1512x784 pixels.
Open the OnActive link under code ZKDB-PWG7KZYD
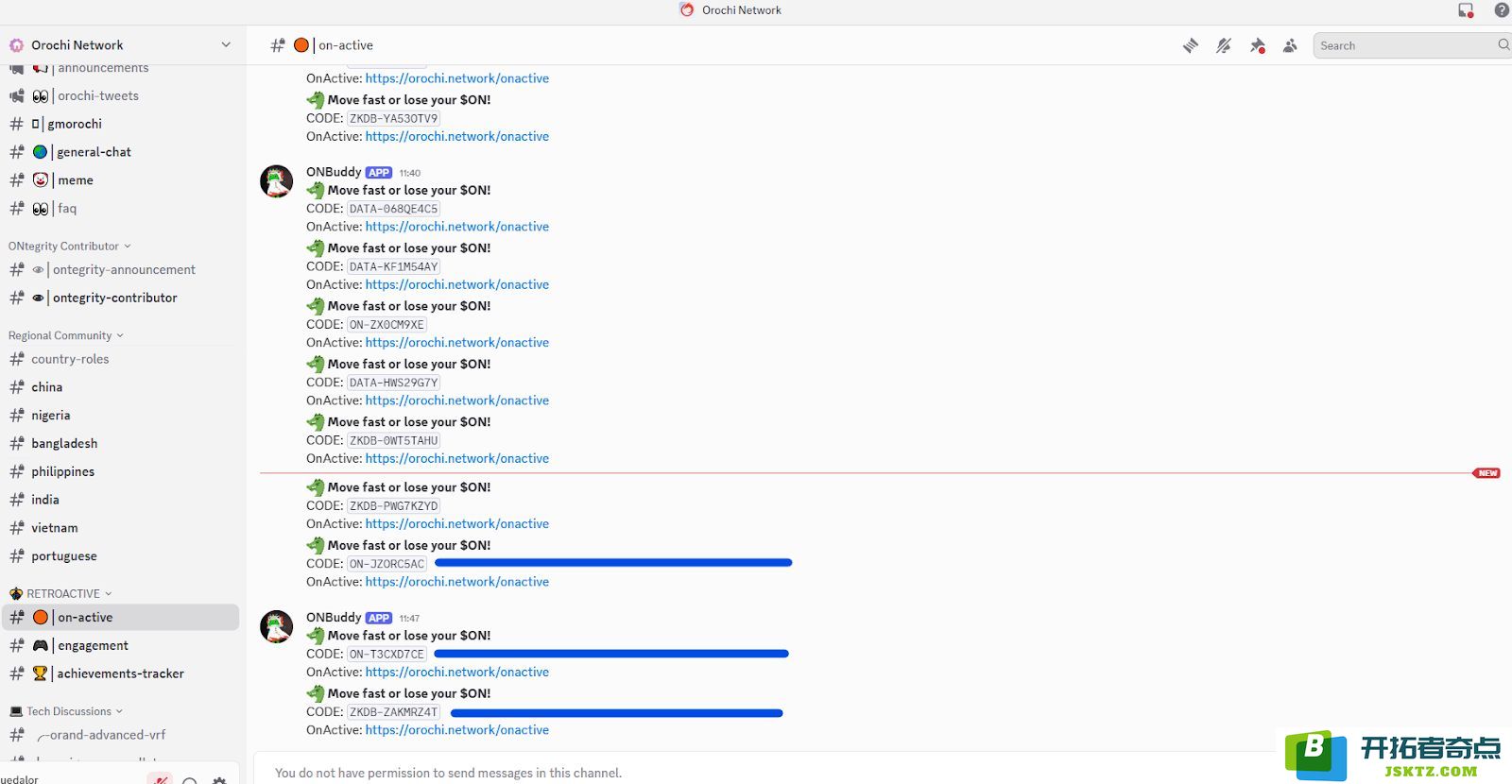coord(457,524)
